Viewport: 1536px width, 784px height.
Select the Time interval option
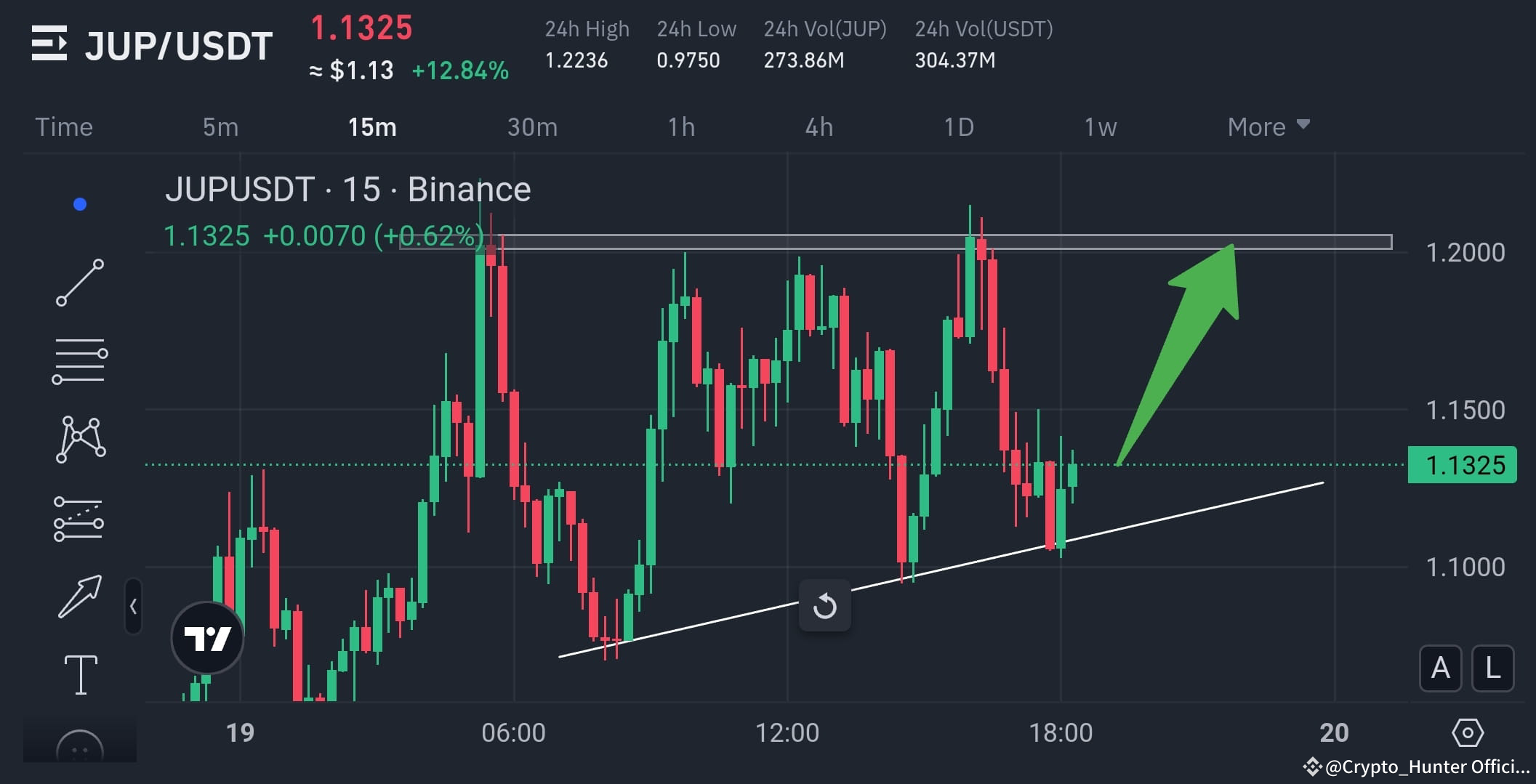(x=64, y=126)
